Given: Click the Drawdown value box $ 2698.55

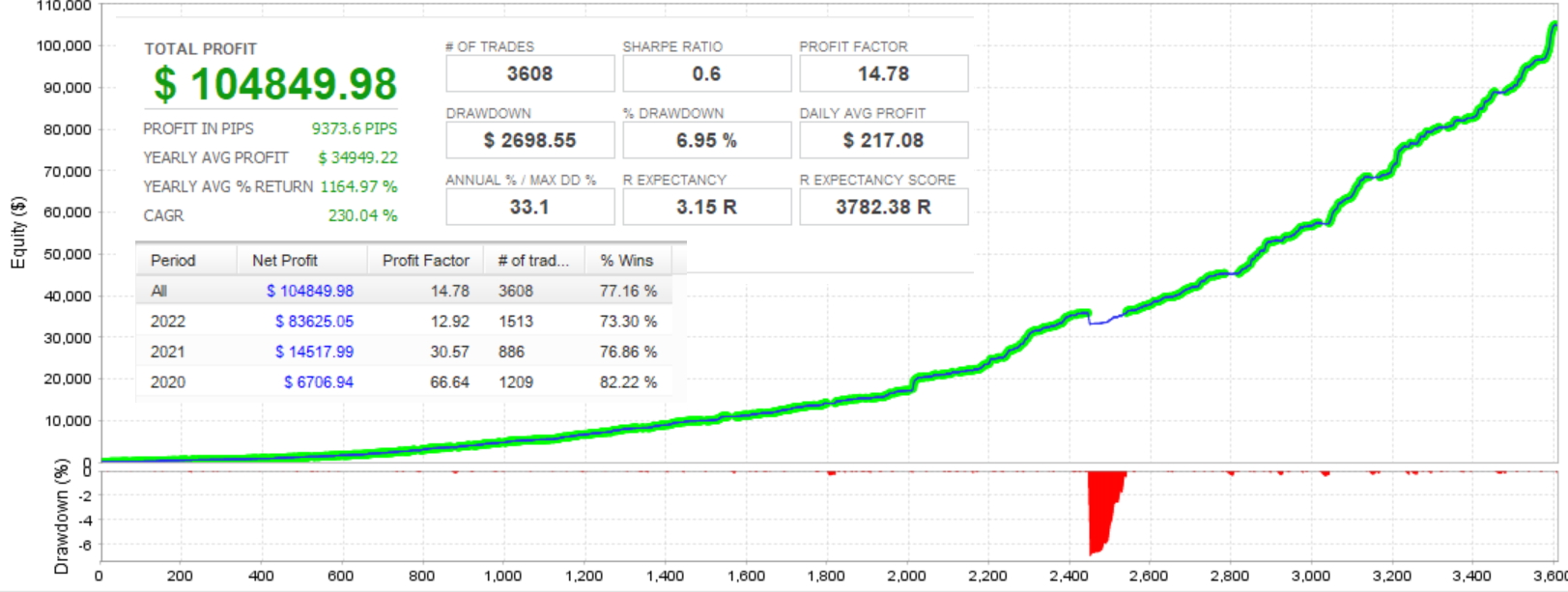Looking at the screenshot, I should click(529, 141).
